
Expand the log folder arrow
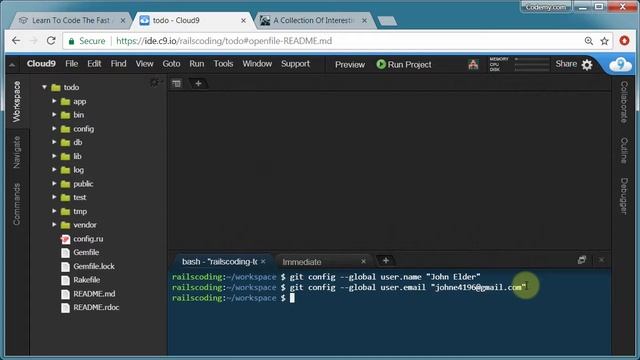54,169
